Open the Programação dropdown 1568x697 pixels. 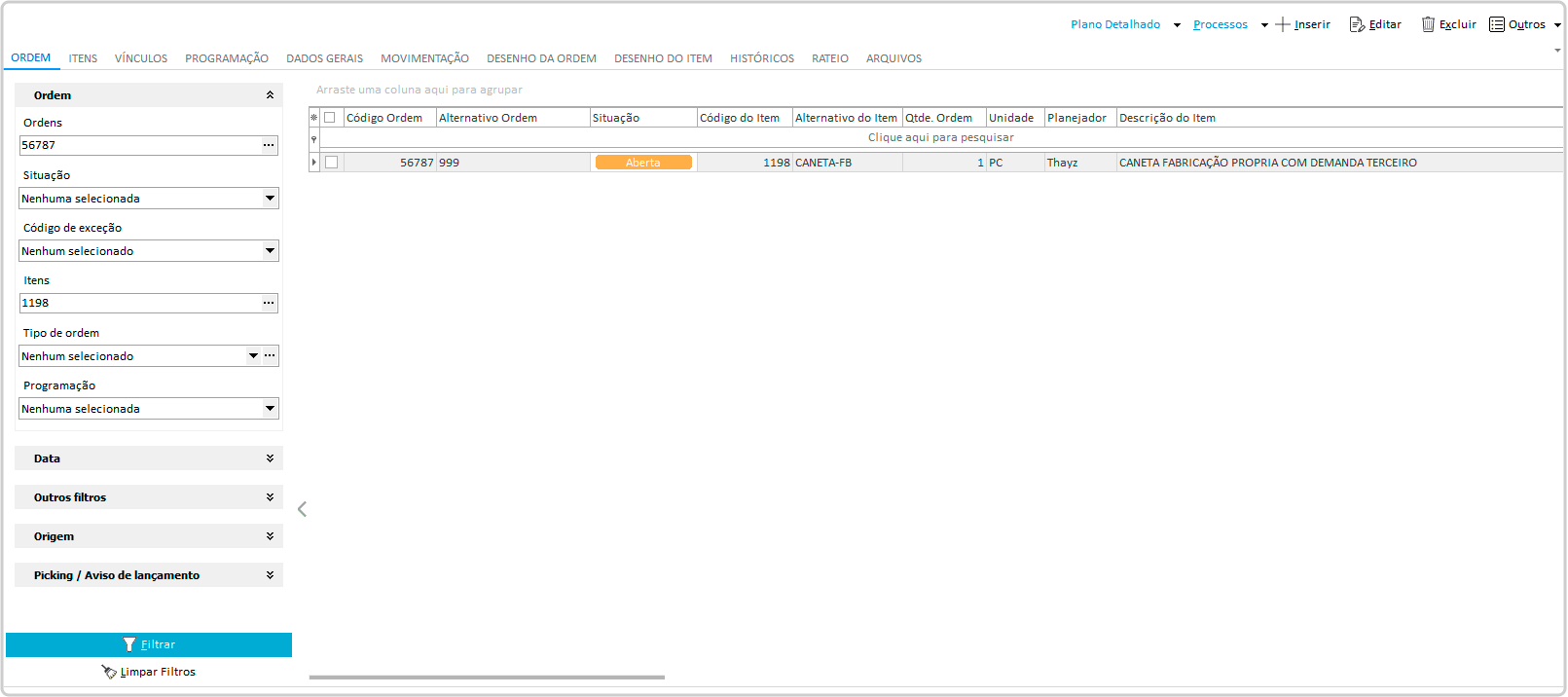pyautogui.click(x=270, y=409)
